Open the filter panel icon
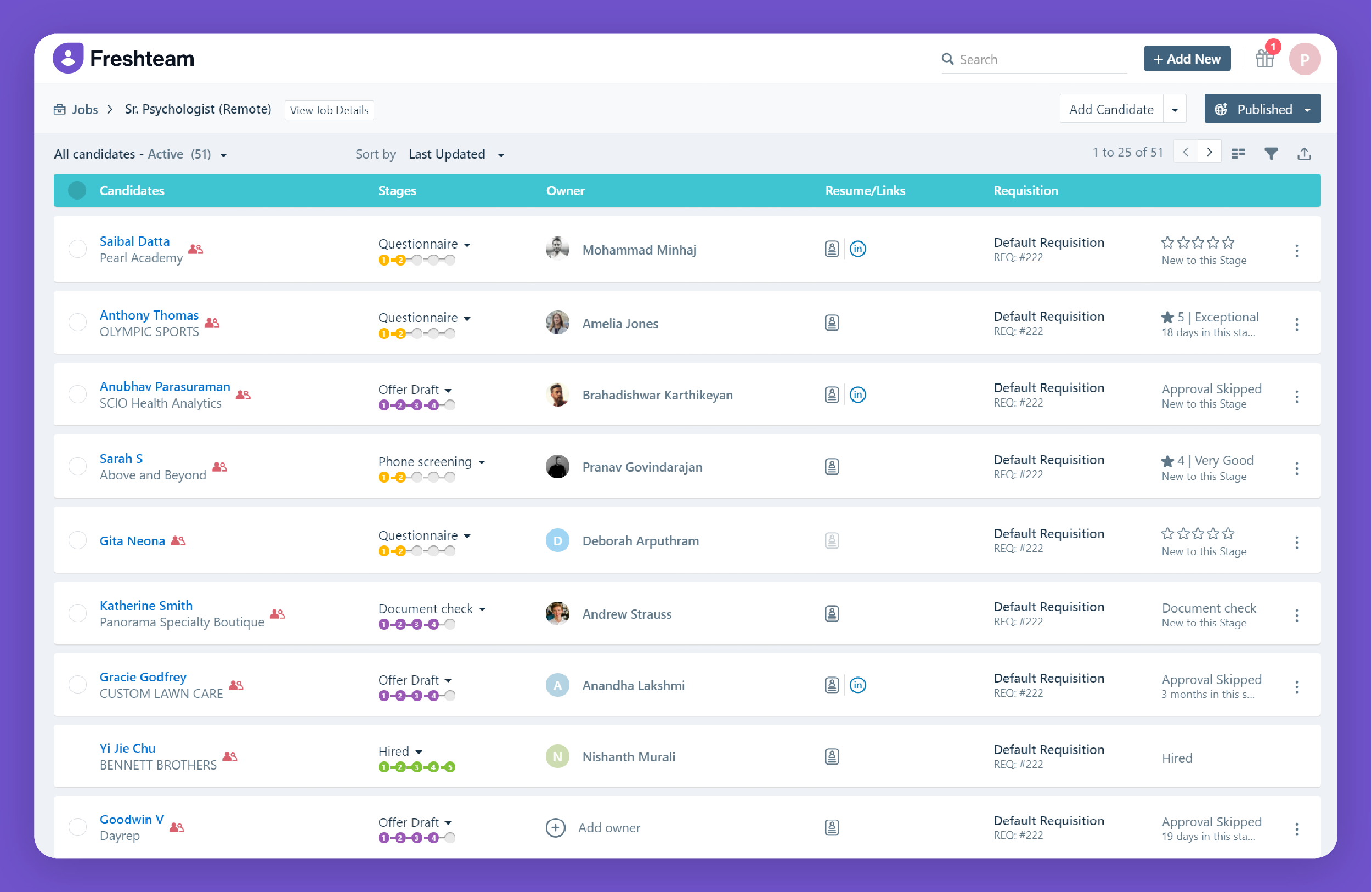 [x=1271, y=153]
